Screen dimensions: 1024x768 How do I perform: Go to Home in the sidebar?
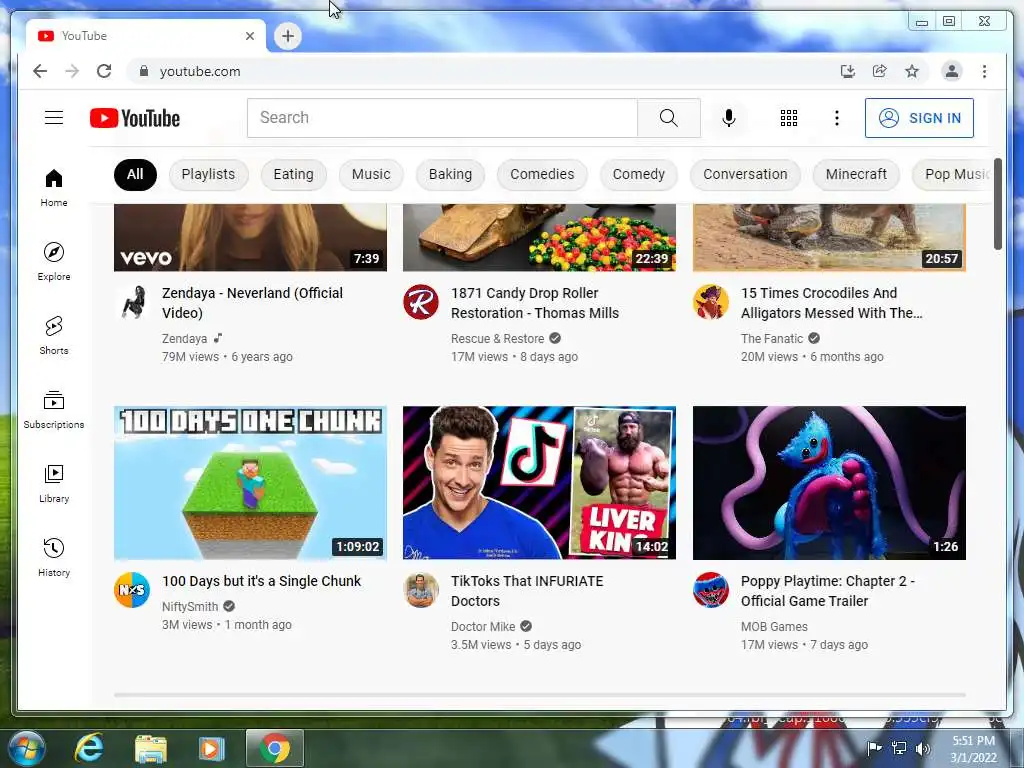point(54,188)
